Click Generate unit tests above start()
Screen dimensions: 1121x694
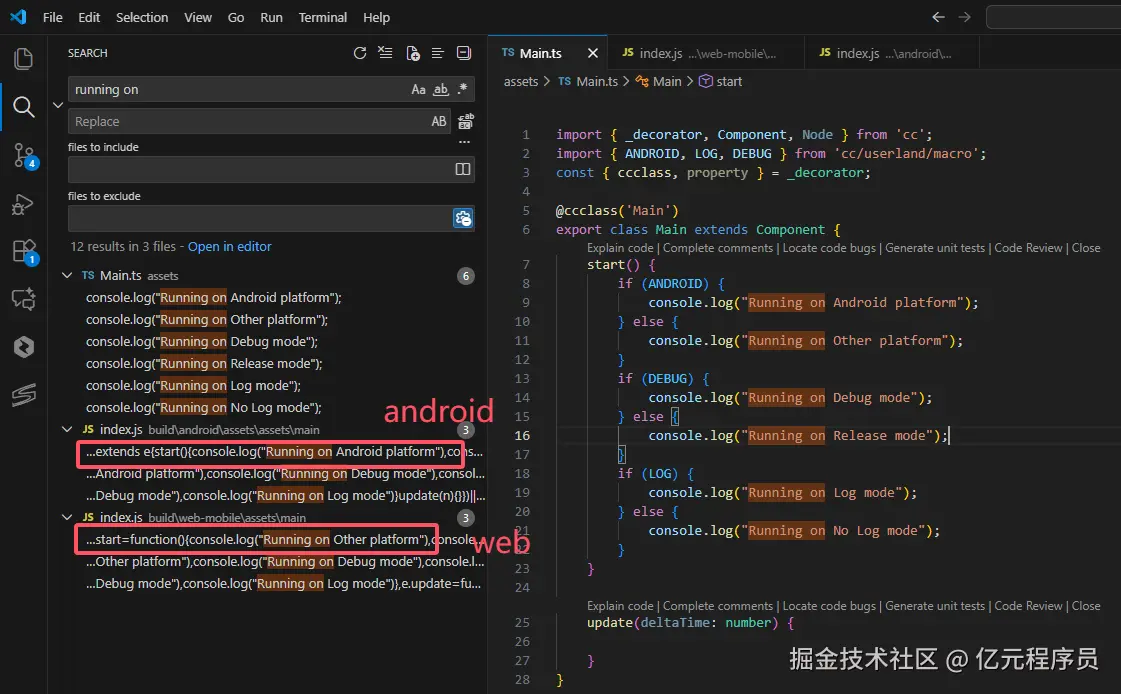click(935, 248)
